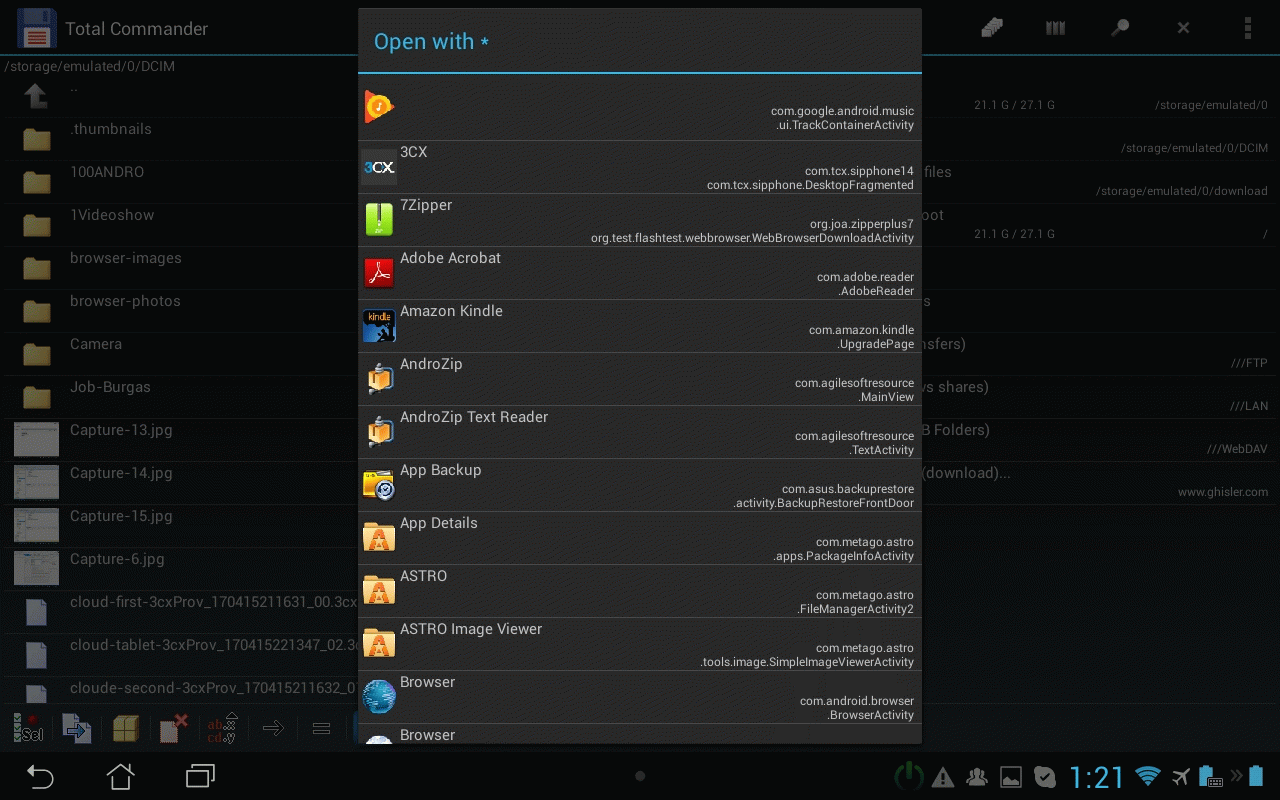Viewport: 1280px width, 800px height.
Task: Open the bookmarks icon in Total Commander's top bar
Action: click(1055, 28)
